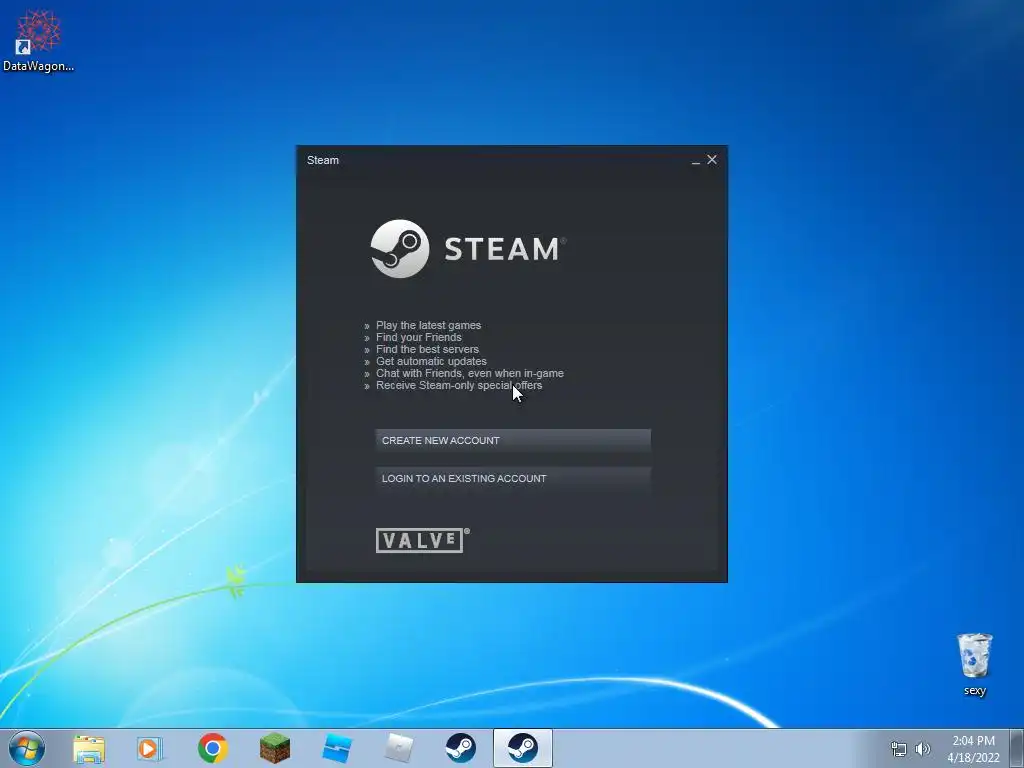The image size is (1024, 768).
Task: Click 'Chat with Friends, even when in-game'
Action: 470,374
